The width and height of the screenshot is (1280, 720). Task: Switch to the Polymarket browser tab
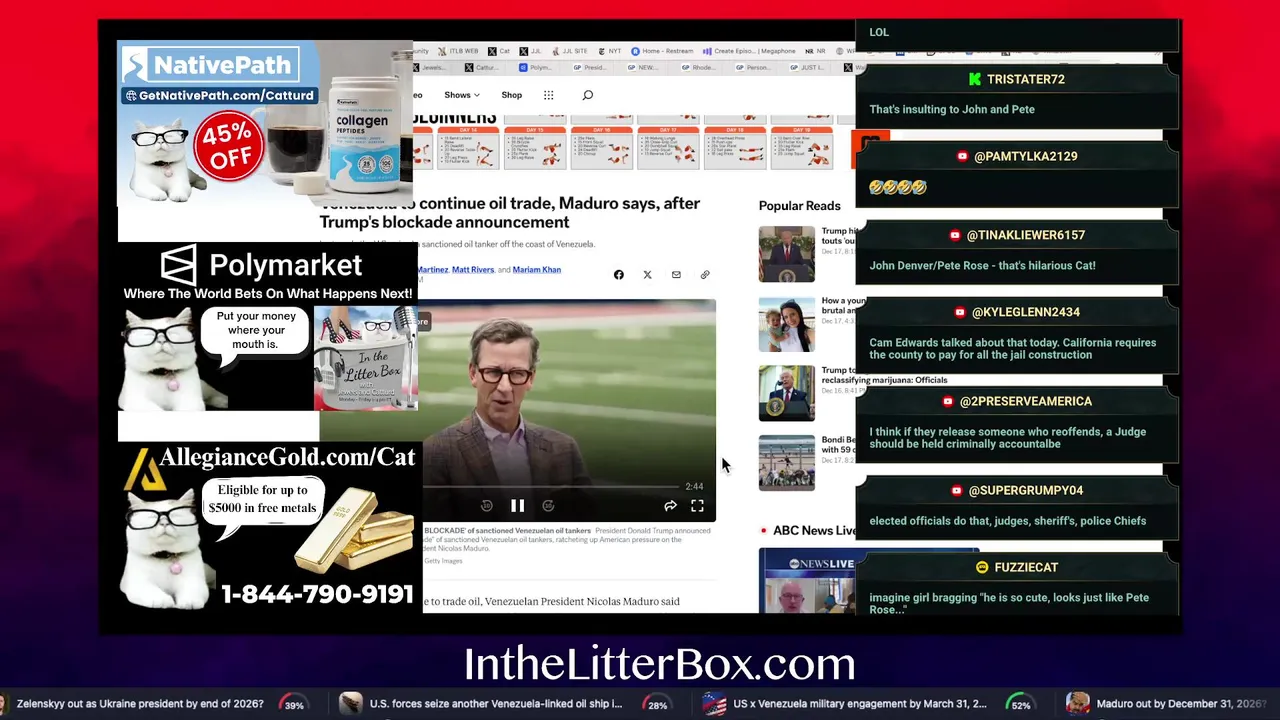click(x=535, y=68)
